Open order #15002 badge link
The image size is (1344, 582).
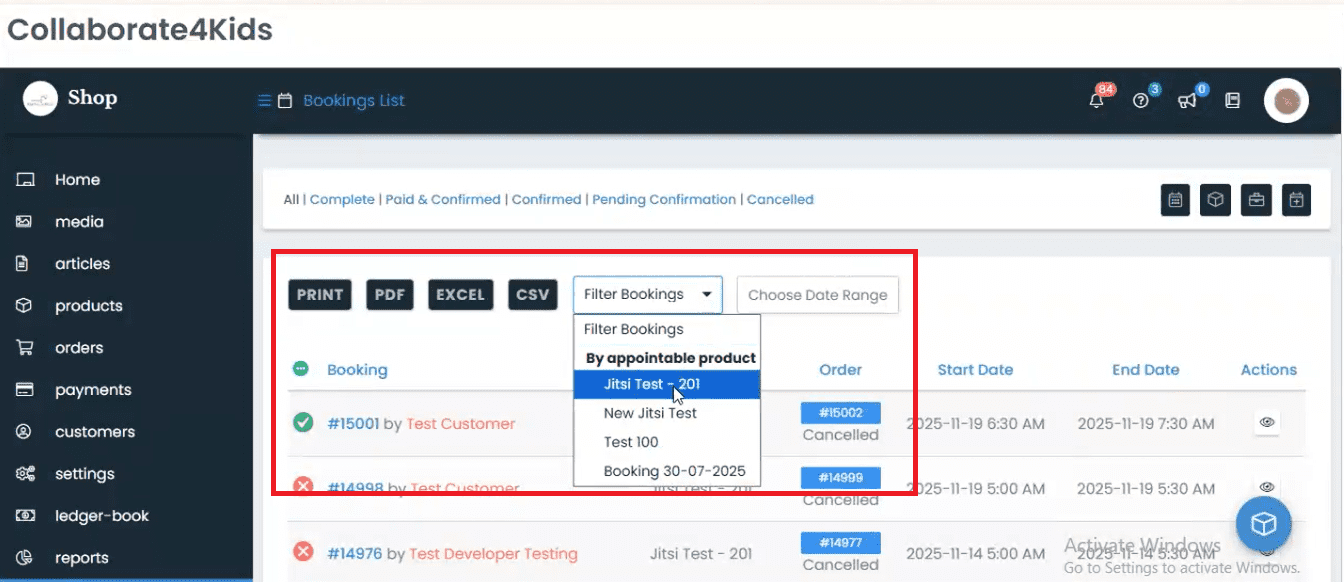(x=840, y=413)
